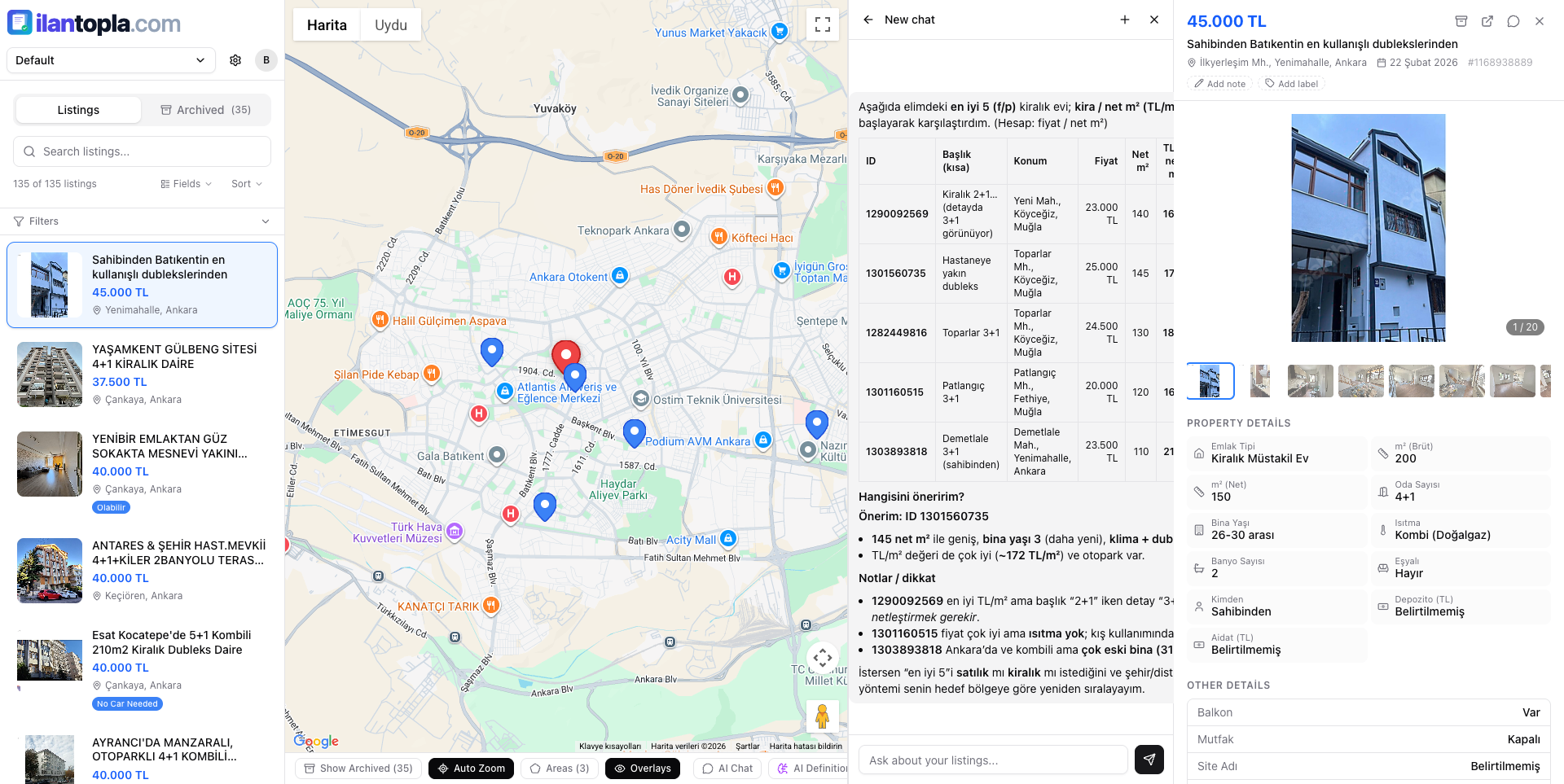
Task: Send the chat message with arrow button
Action: (x=1149, y=760)
